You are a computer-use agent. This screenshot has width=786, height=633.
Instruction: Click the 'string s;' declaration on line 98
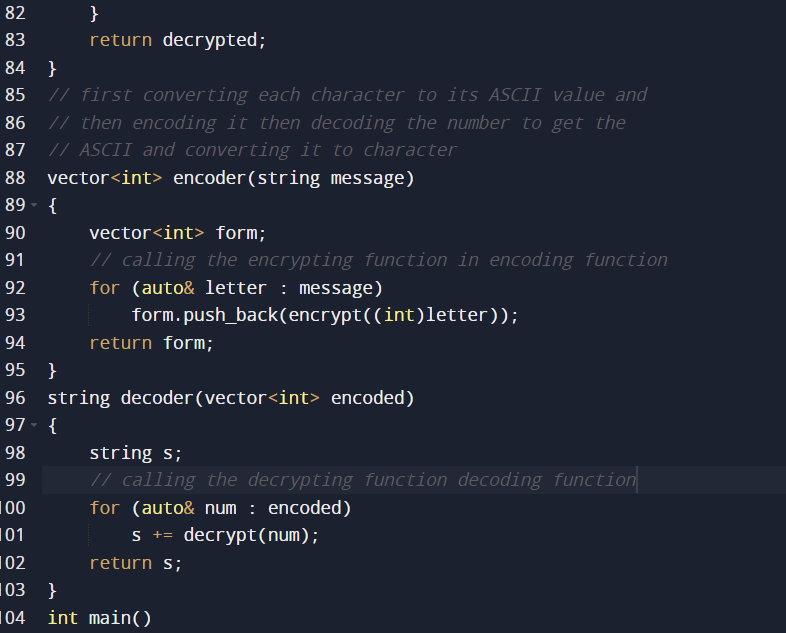(x=136, y=453)
